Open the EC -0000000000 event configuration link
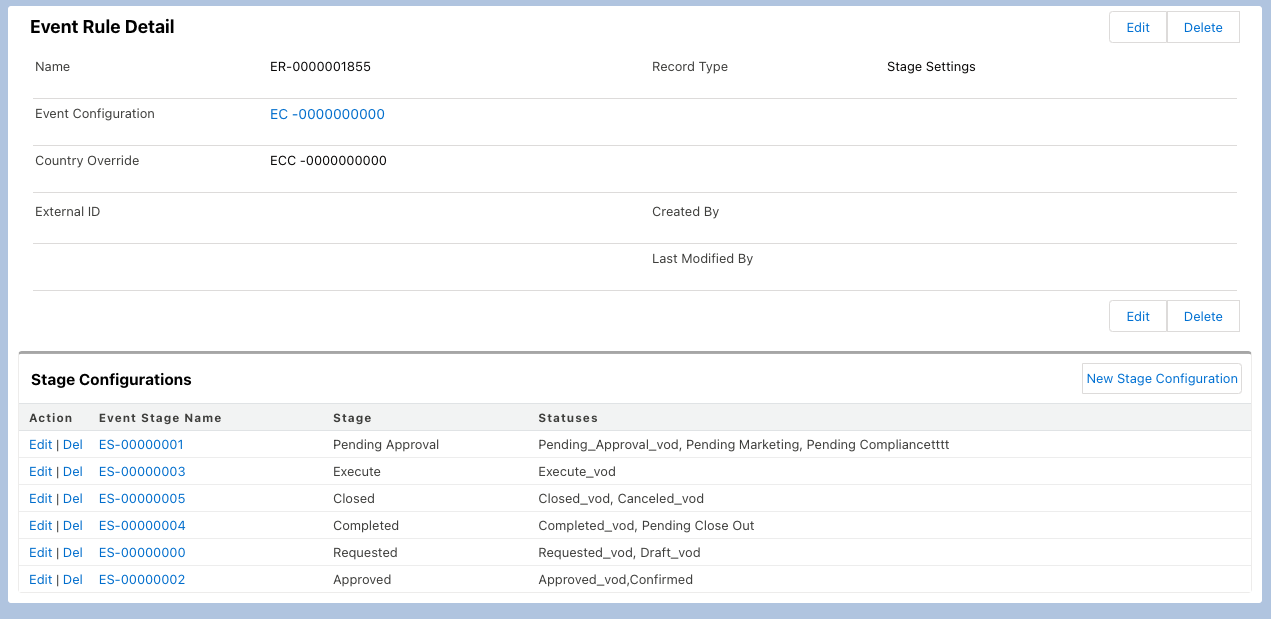The image size is (1271, 619). pos(327,114)
